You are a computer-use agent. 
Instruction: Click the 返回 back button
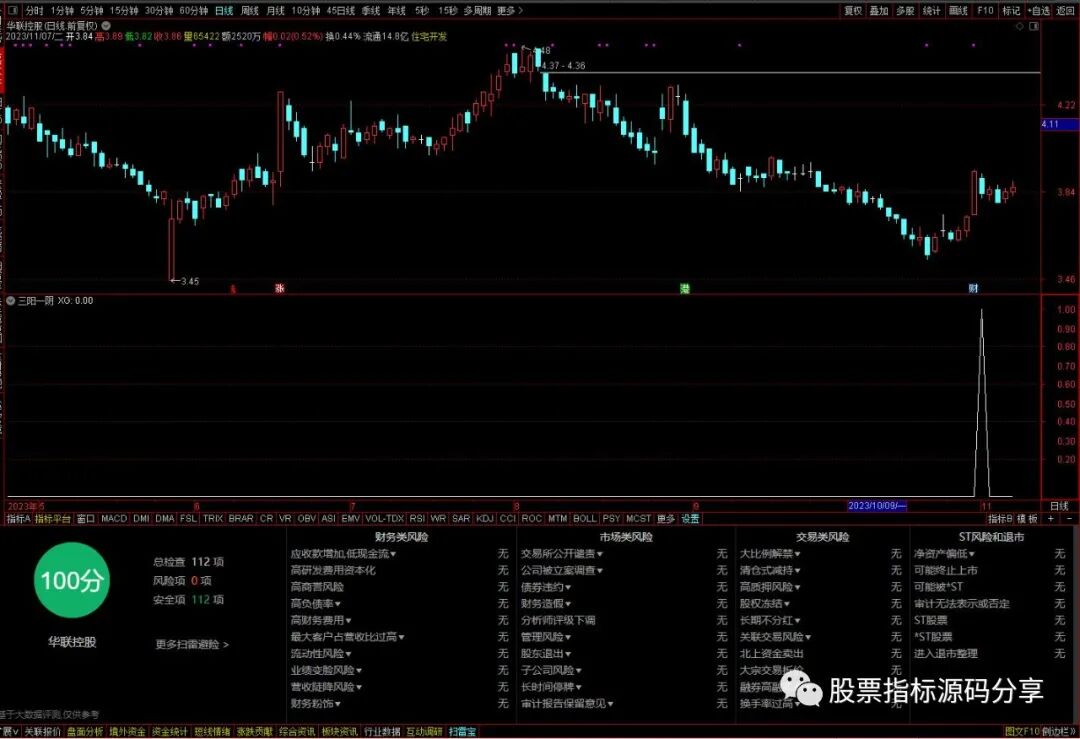pyautogui.click(x=1066, y=10)
